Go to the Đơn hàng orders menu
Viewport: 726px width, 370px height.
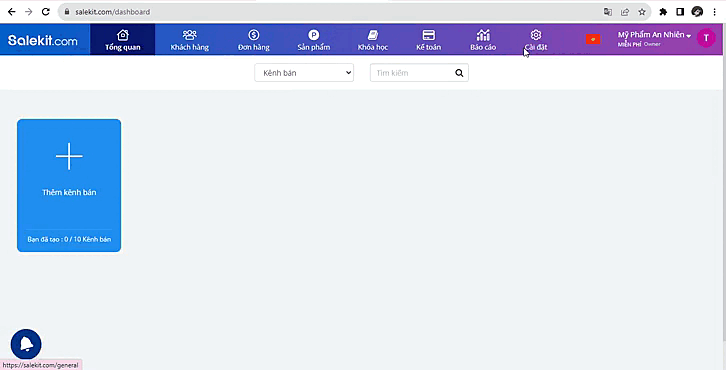click(x=254, y=40)
